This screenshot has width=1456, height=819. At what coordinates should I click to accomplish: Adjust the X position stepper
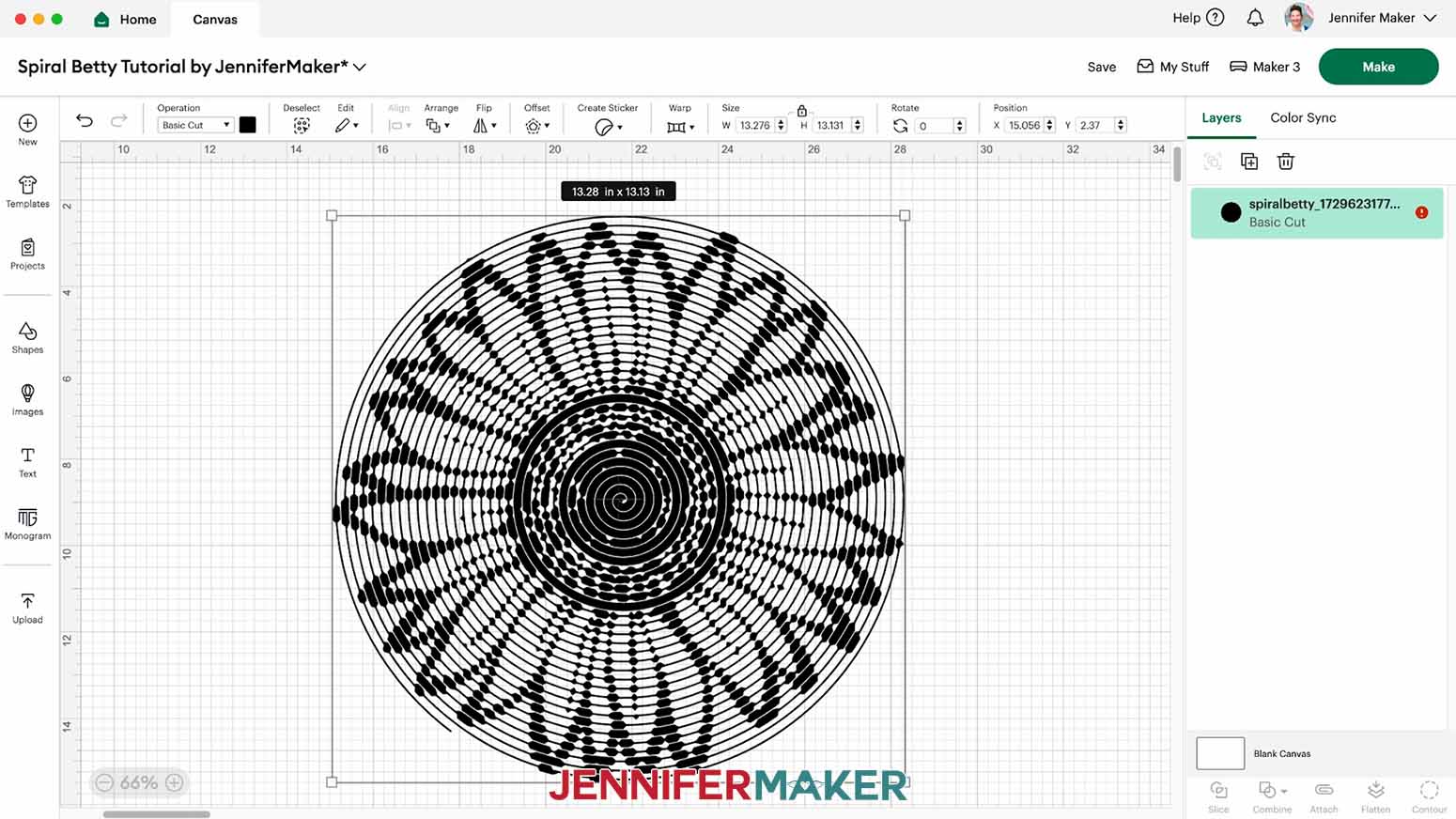[x=1049, y=125]
